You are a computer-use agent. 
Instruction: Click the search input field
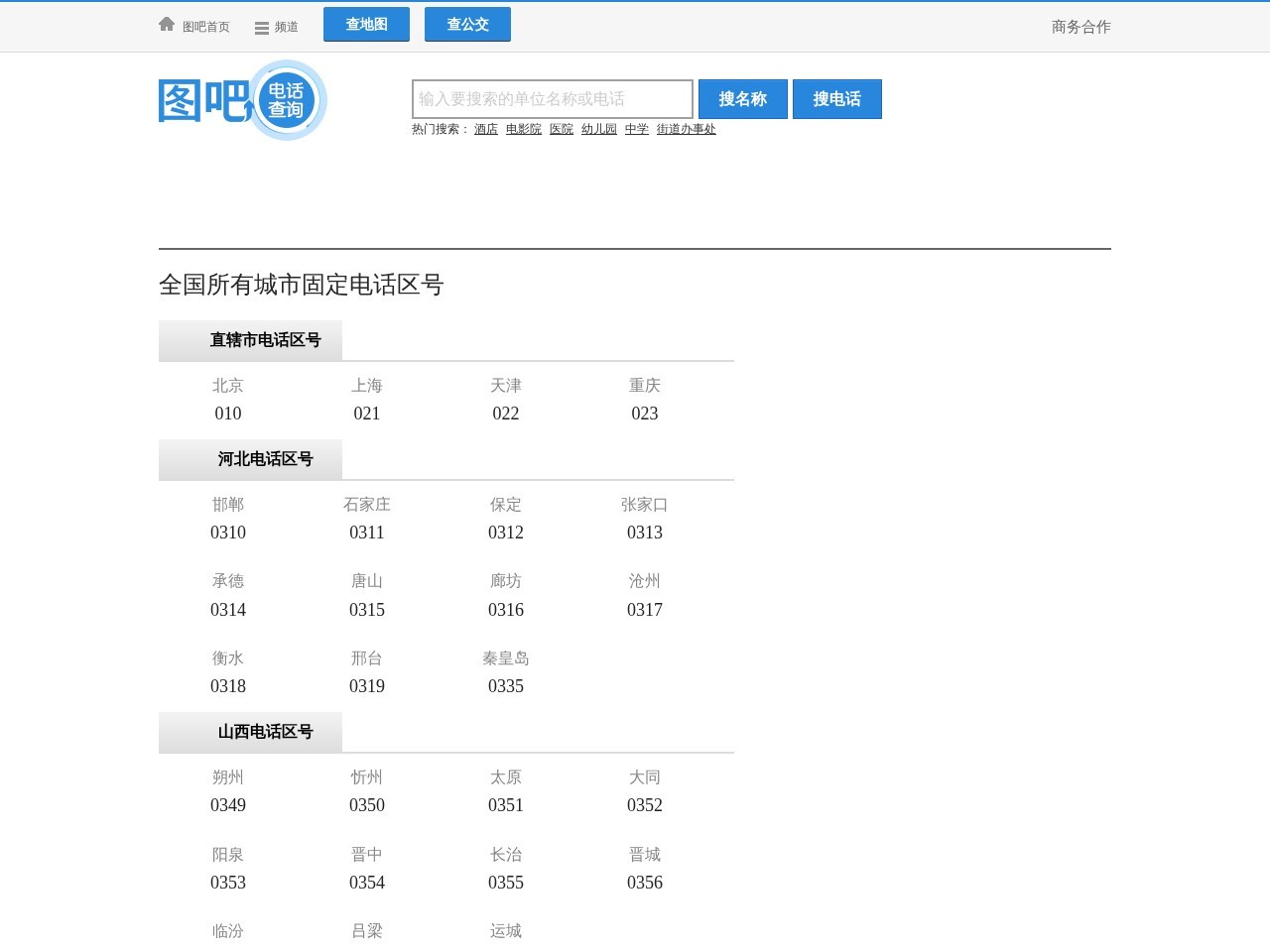pos(552,98)
